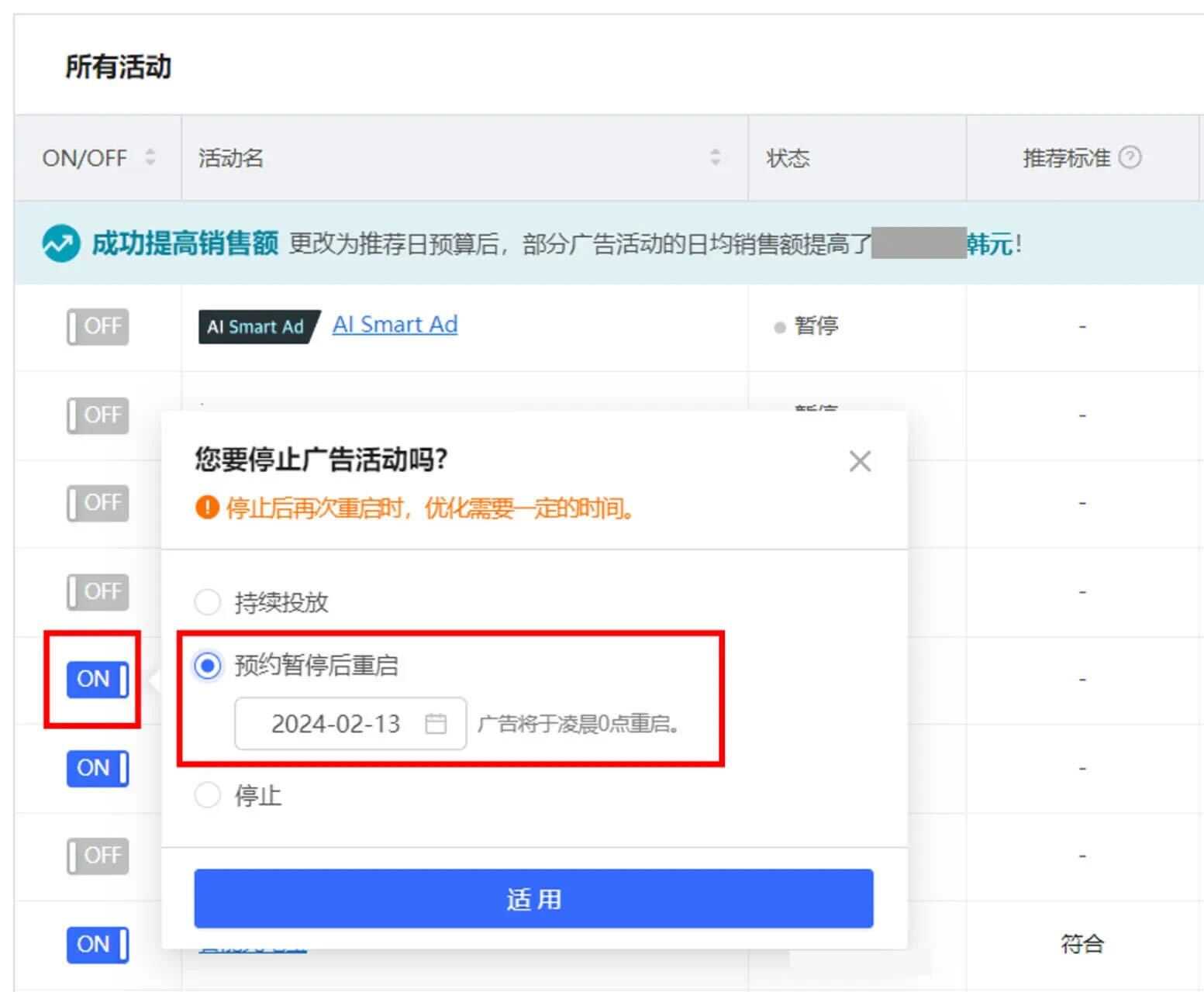
Task: Click the 暂停 status in AI Smart Ad row
Action: tap(816, 325)
